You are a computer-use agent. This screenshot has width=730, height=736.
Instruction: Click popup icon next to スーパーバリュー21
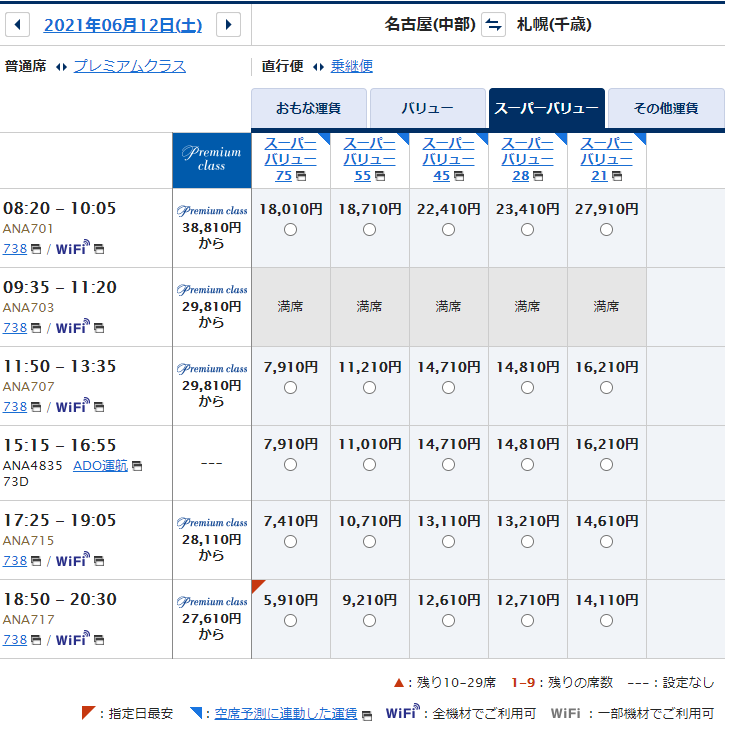click(x=617, y=176)
